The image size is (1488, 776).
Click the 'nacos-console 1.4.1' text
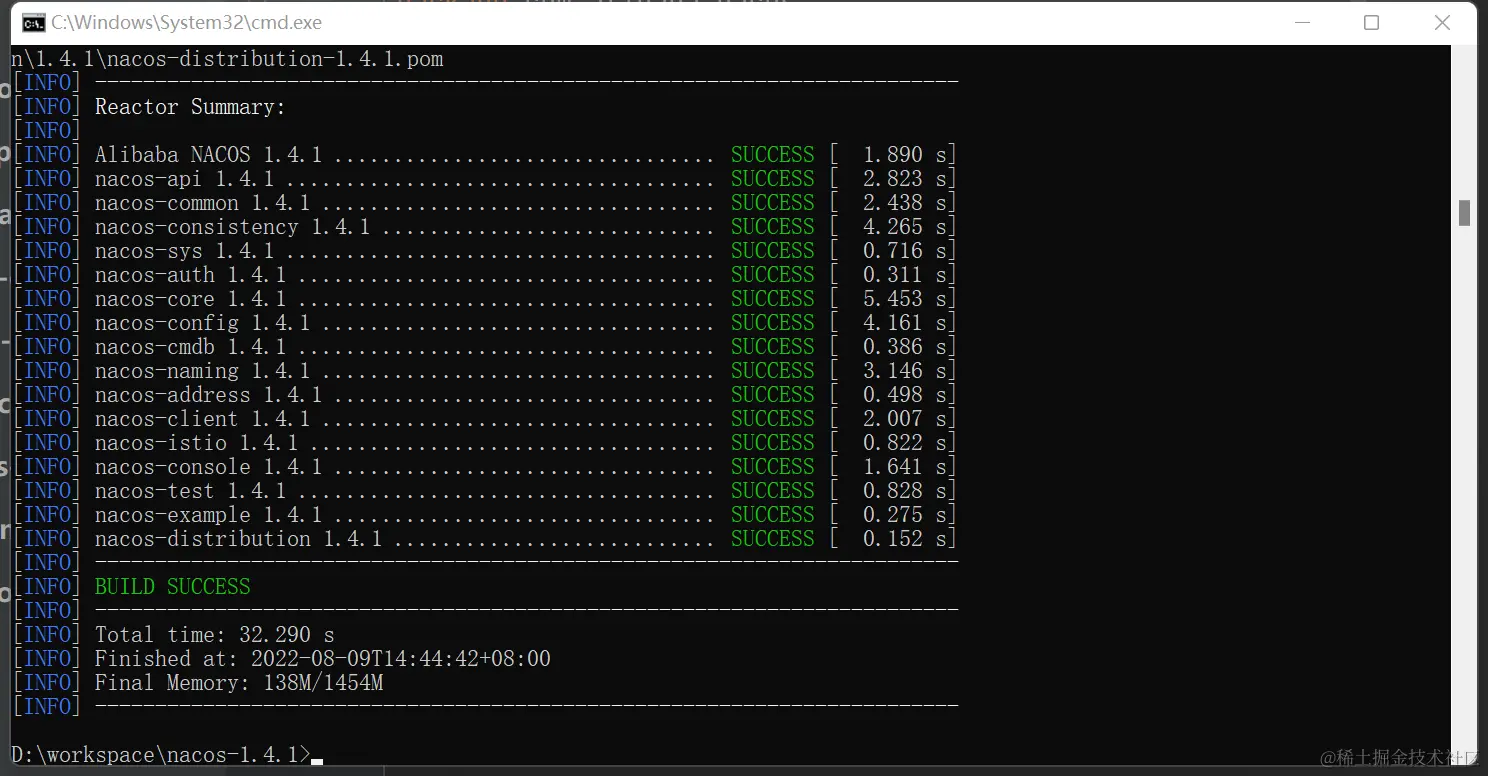208,467
